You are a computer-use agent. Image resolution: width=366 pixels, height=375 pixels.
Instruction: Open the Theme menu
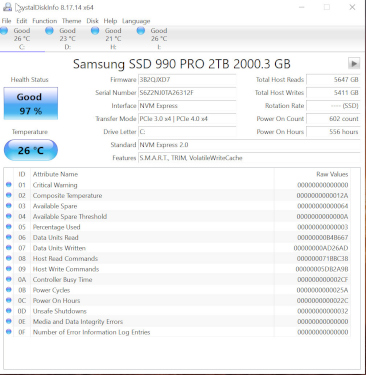(x=71, y=21)
